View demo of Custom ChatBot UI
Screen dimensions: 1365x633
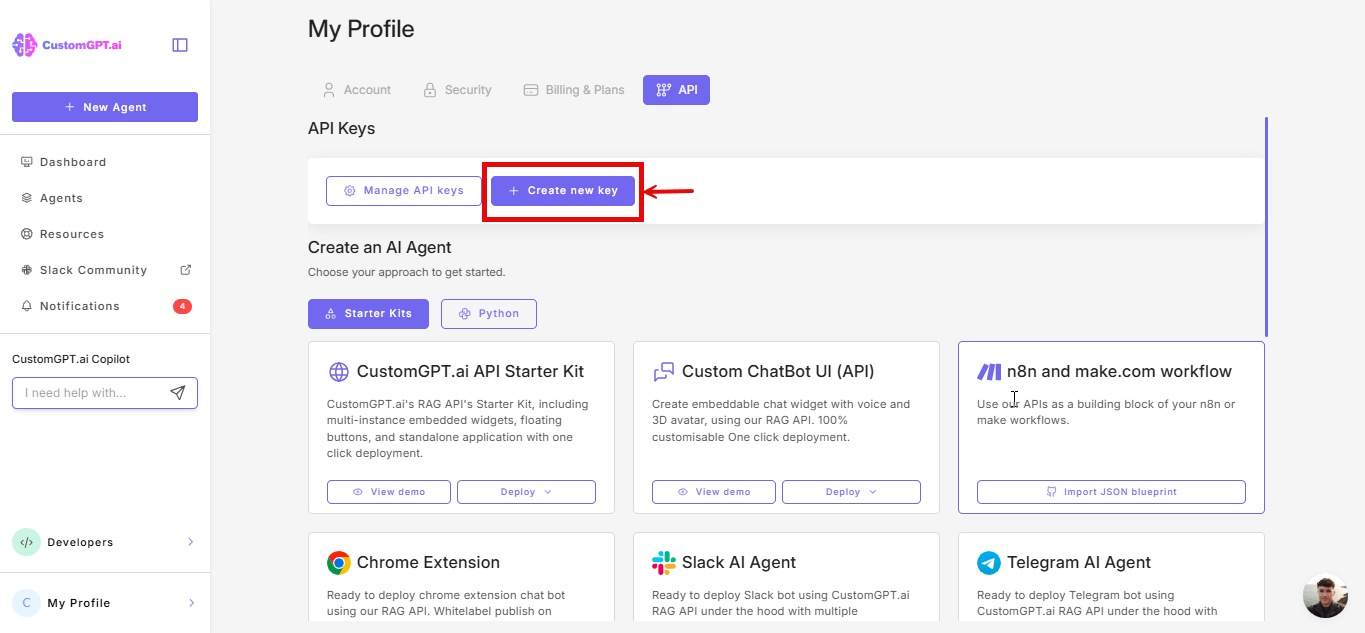[x=714, y=492]
